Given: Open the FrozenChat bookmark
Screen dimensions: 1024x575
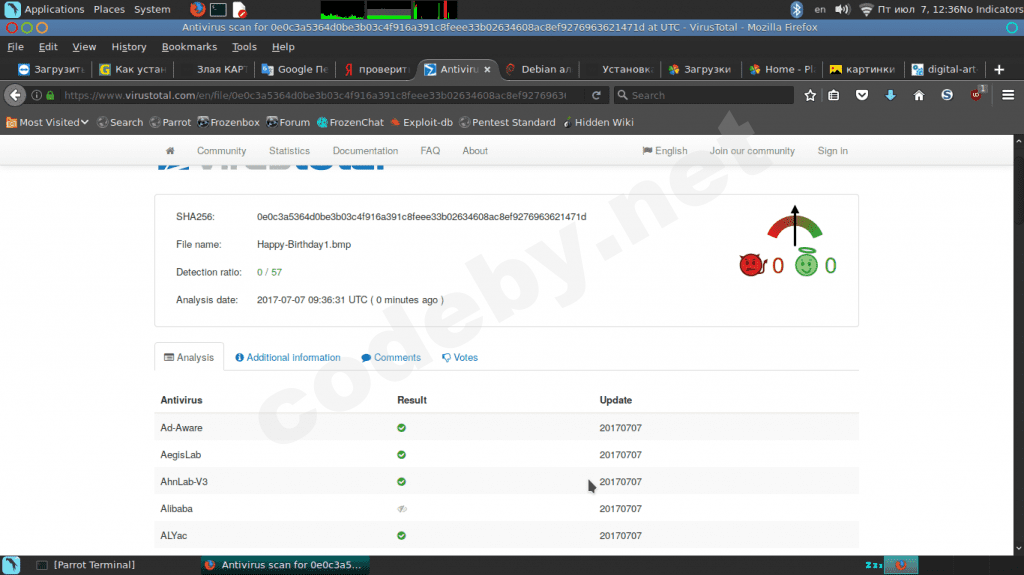Looking at the screenshot, I should coord(350,122).
